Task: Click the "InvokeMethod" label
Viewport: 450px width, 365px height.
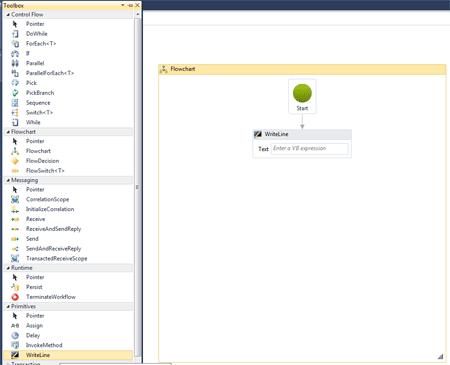Action: 44,345
